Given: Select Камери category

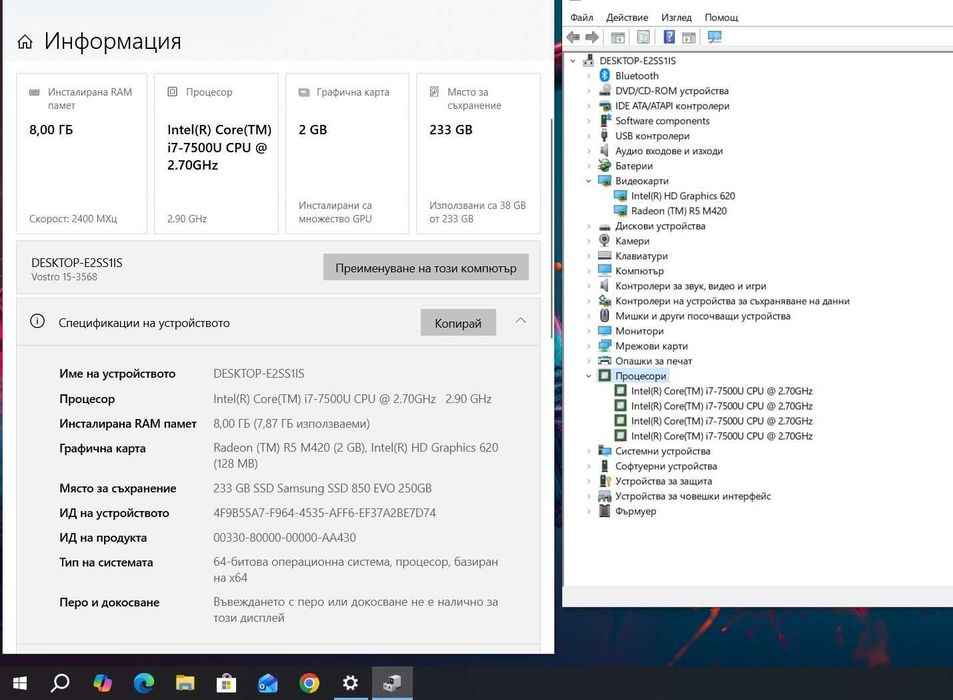Looking at the screenshot, I should (631, 241).
